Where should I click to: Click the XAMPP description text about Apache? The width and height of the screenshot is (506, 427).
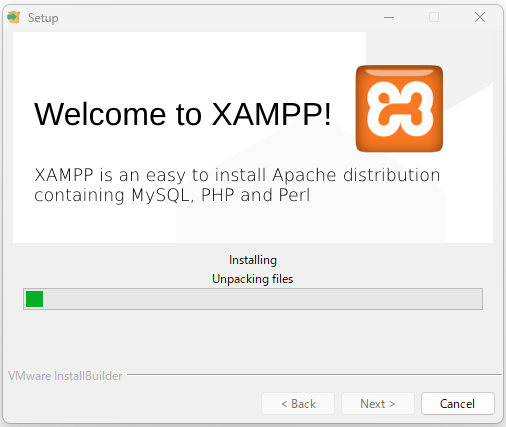point(237,185)
